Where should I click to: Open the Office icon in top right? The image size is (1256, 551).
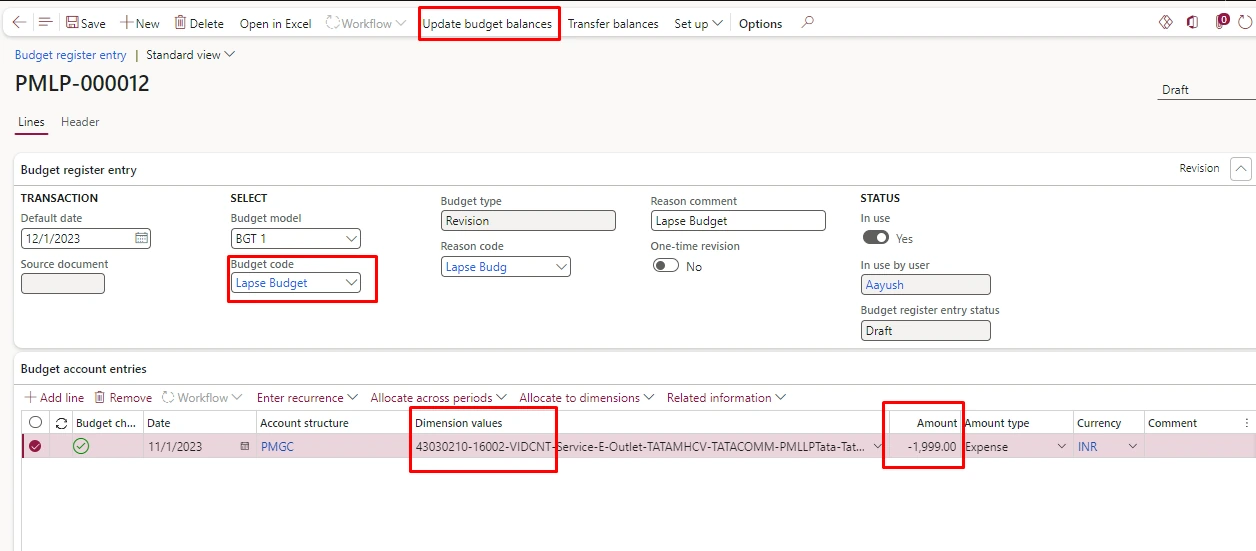coord(1193,22)
